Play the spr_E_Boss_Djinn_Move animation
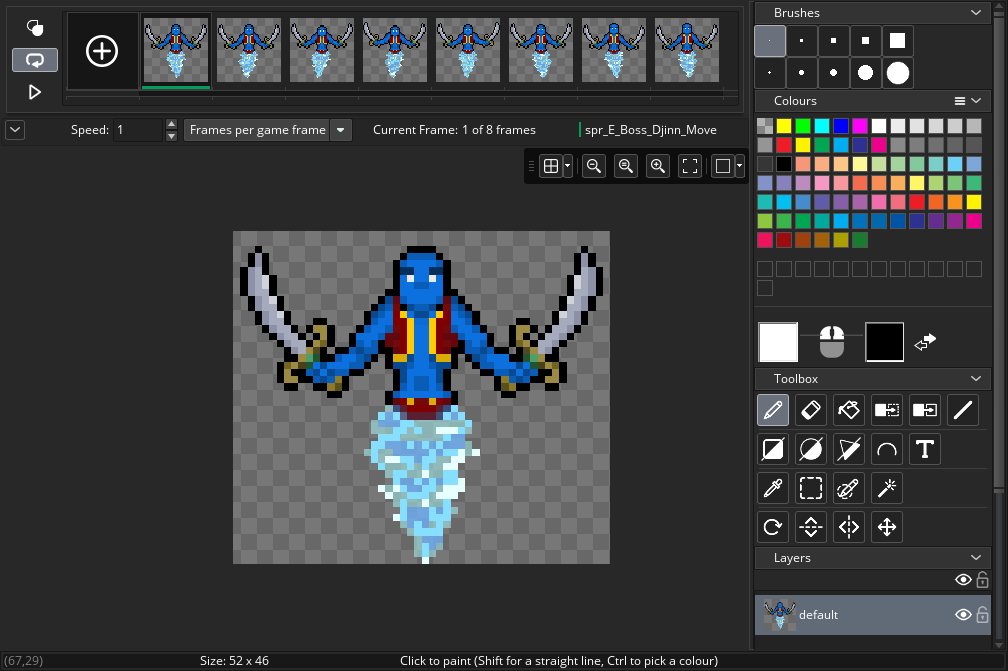The height and width of the screenshot is (671, 1008). [34, 91]
